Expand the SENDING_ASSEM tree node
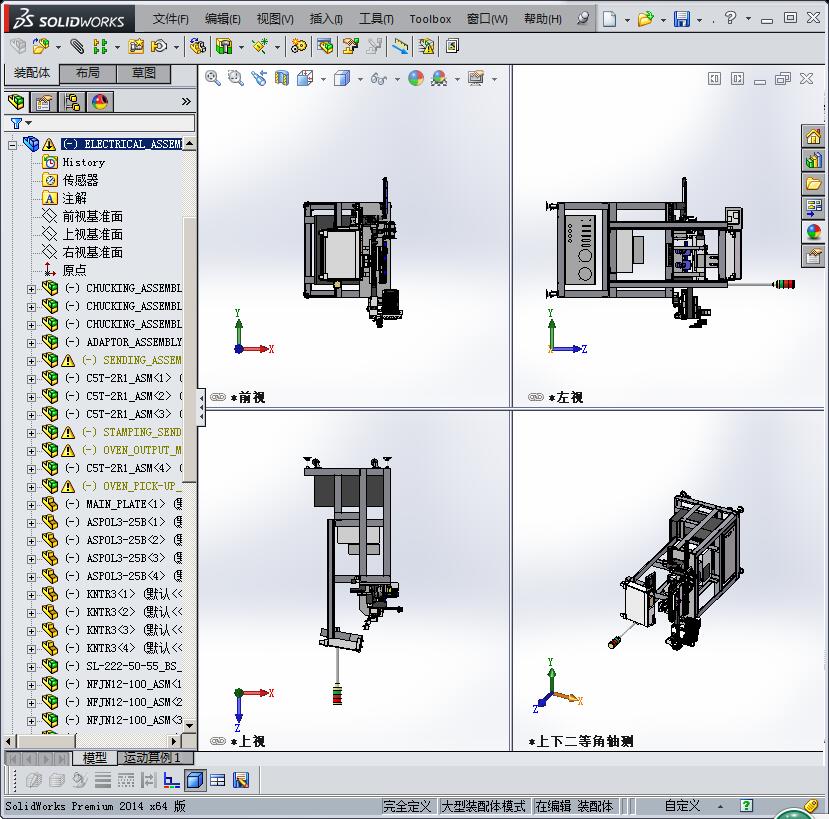The image size is (829, 819). (31, 361)
